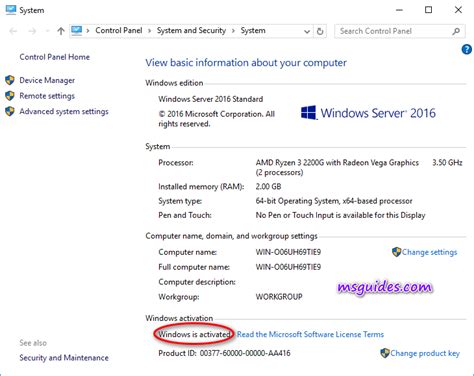Click shield icon beside Advanced system settings

pos(10,111)
